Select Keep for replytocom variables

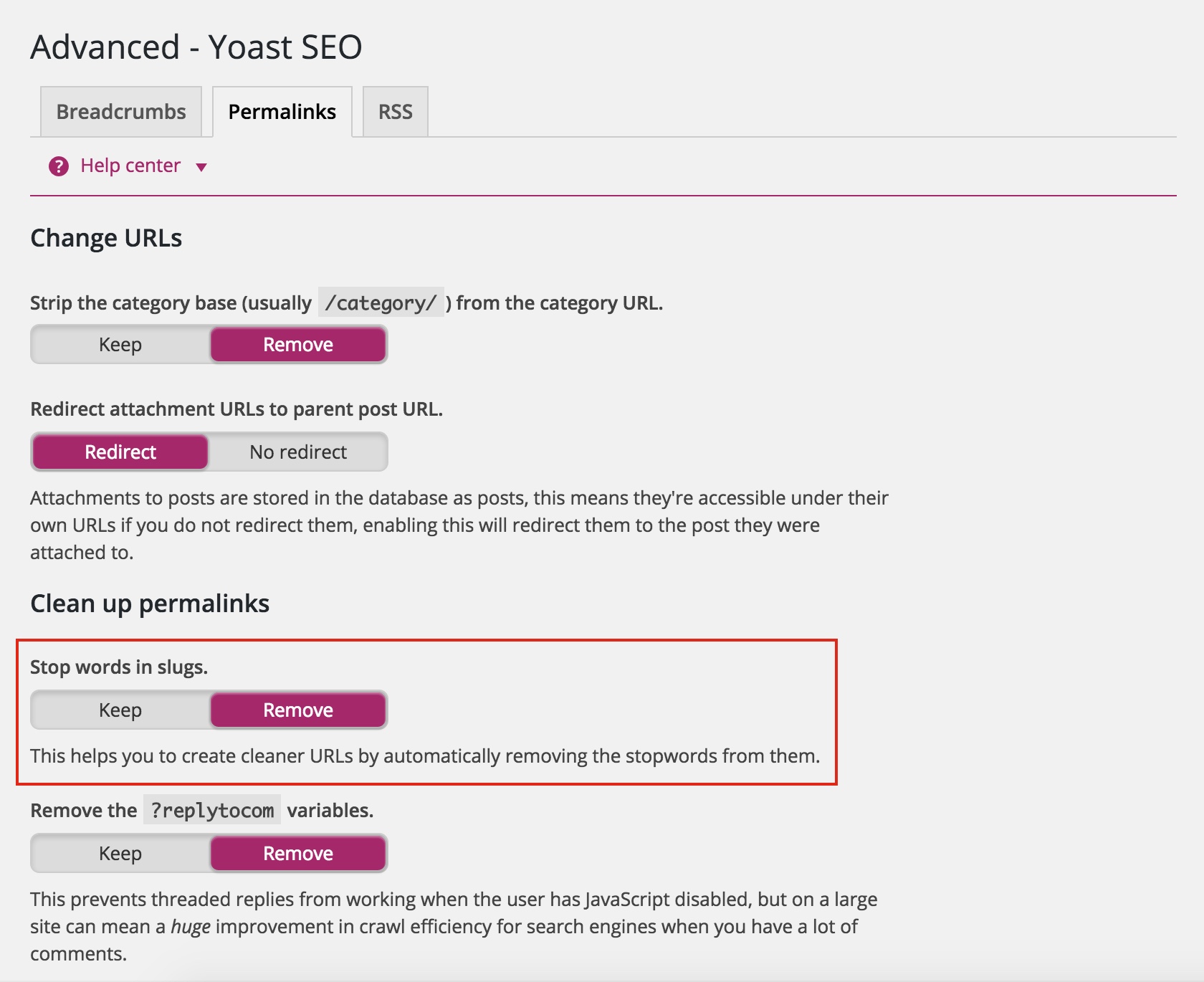120,854
